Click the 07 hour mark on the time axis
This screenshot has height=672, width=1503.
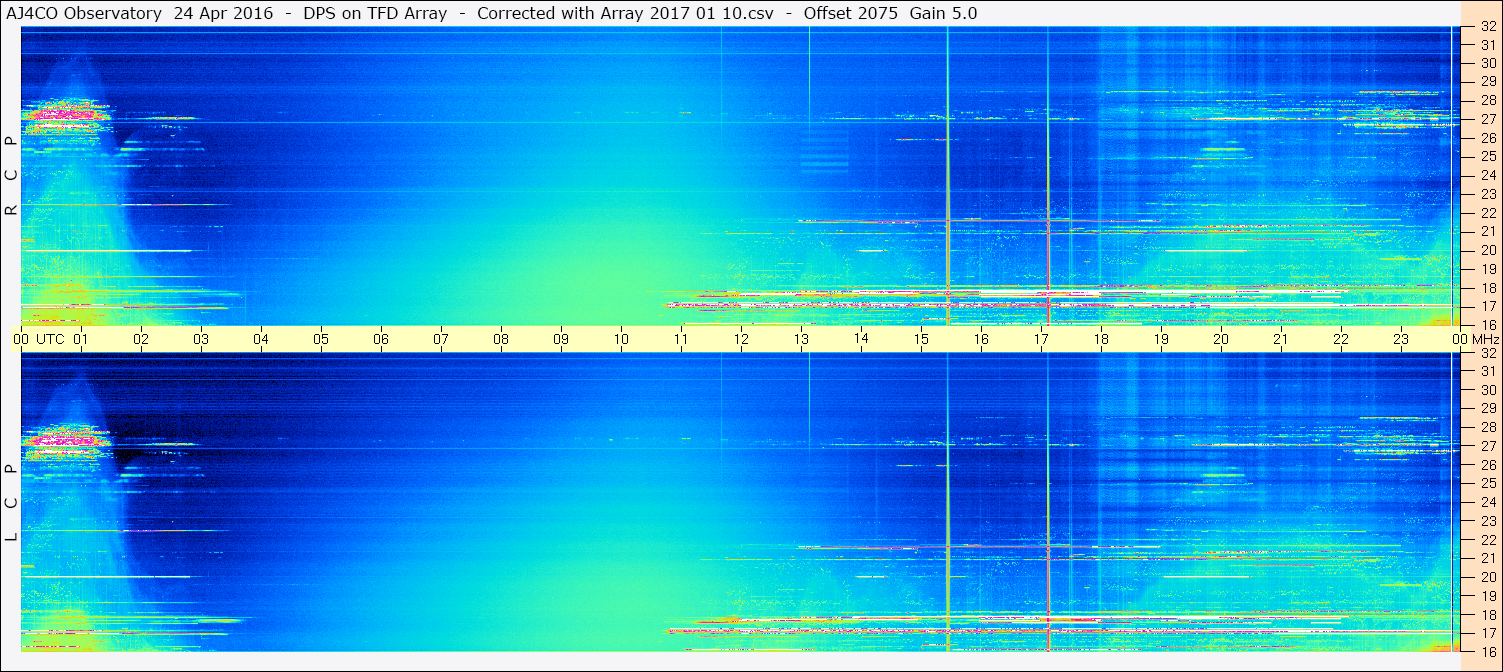click(x=441, y=339)
